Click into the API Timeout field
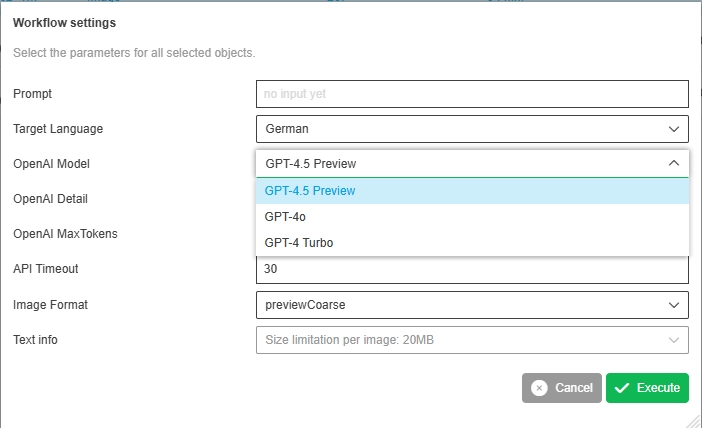This screenshot has height=428, width=702. (472, 269)
